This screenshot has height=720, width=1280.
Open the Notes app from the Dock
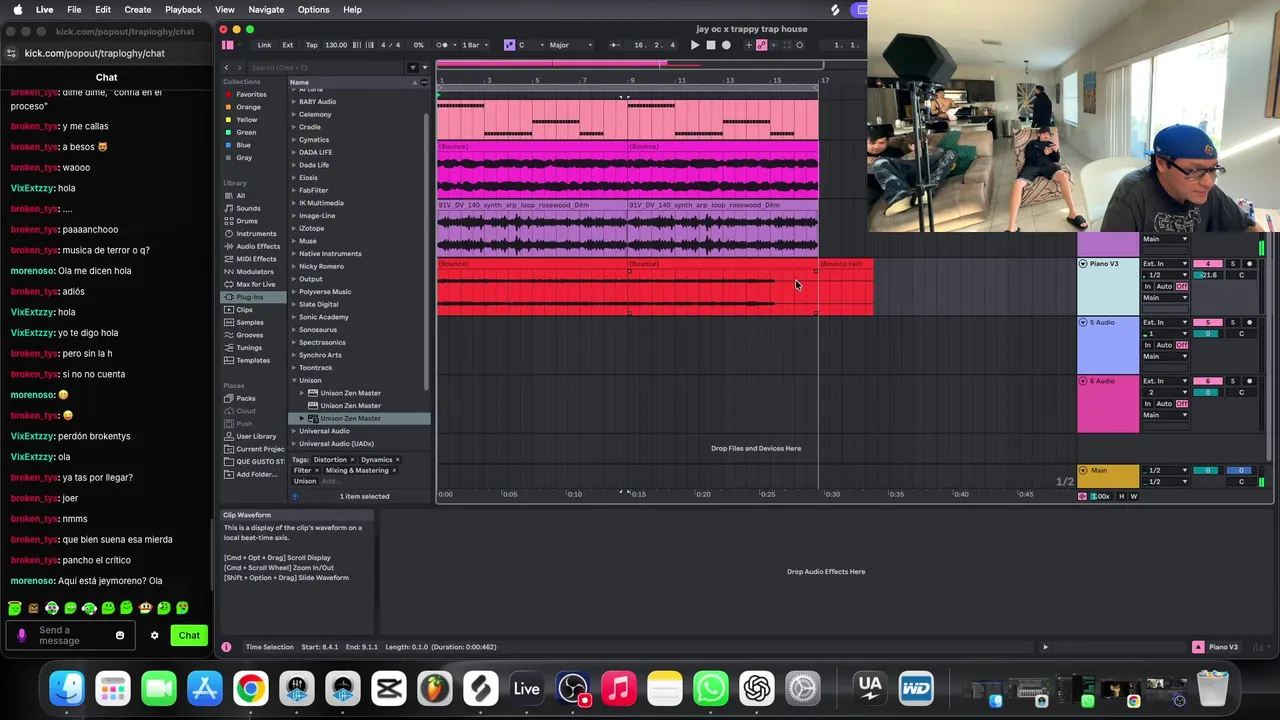point(665,688)
